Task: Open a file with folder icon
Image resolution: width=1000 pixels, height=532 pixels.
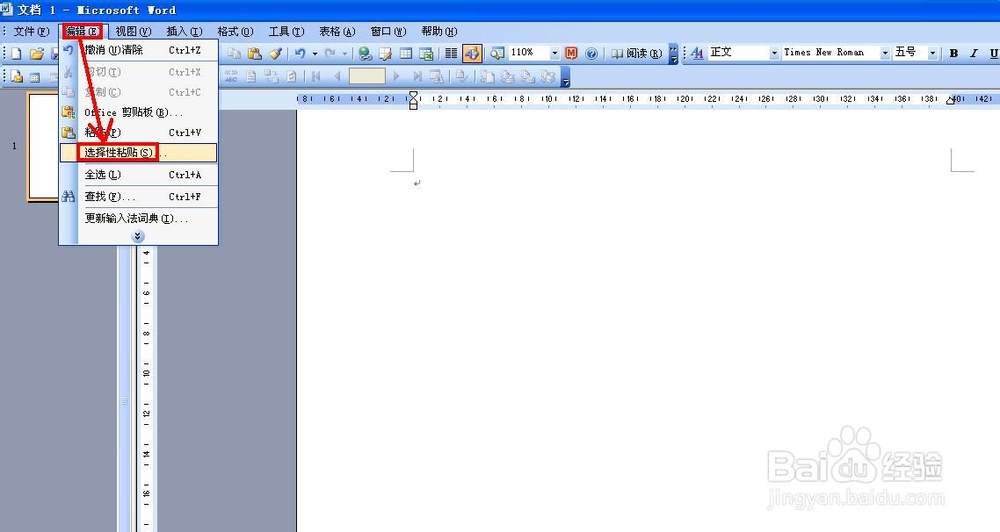Action: pyautogui.click(x=36, y=54)
